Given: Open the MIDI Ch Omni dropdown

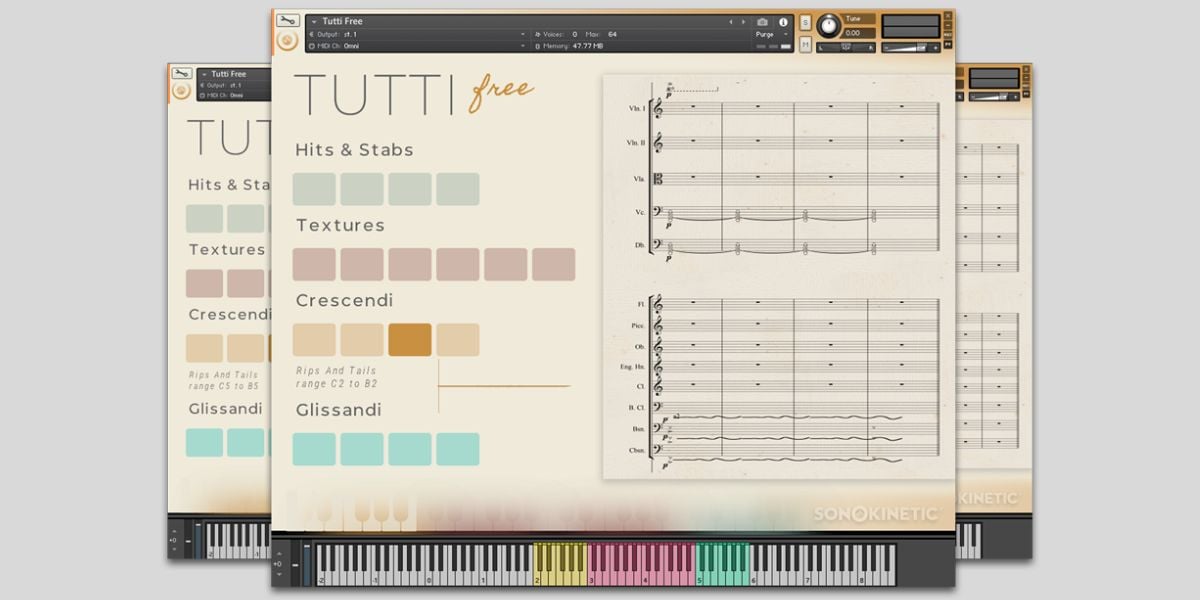Looking at the screenshot, I should pos(418,46).
